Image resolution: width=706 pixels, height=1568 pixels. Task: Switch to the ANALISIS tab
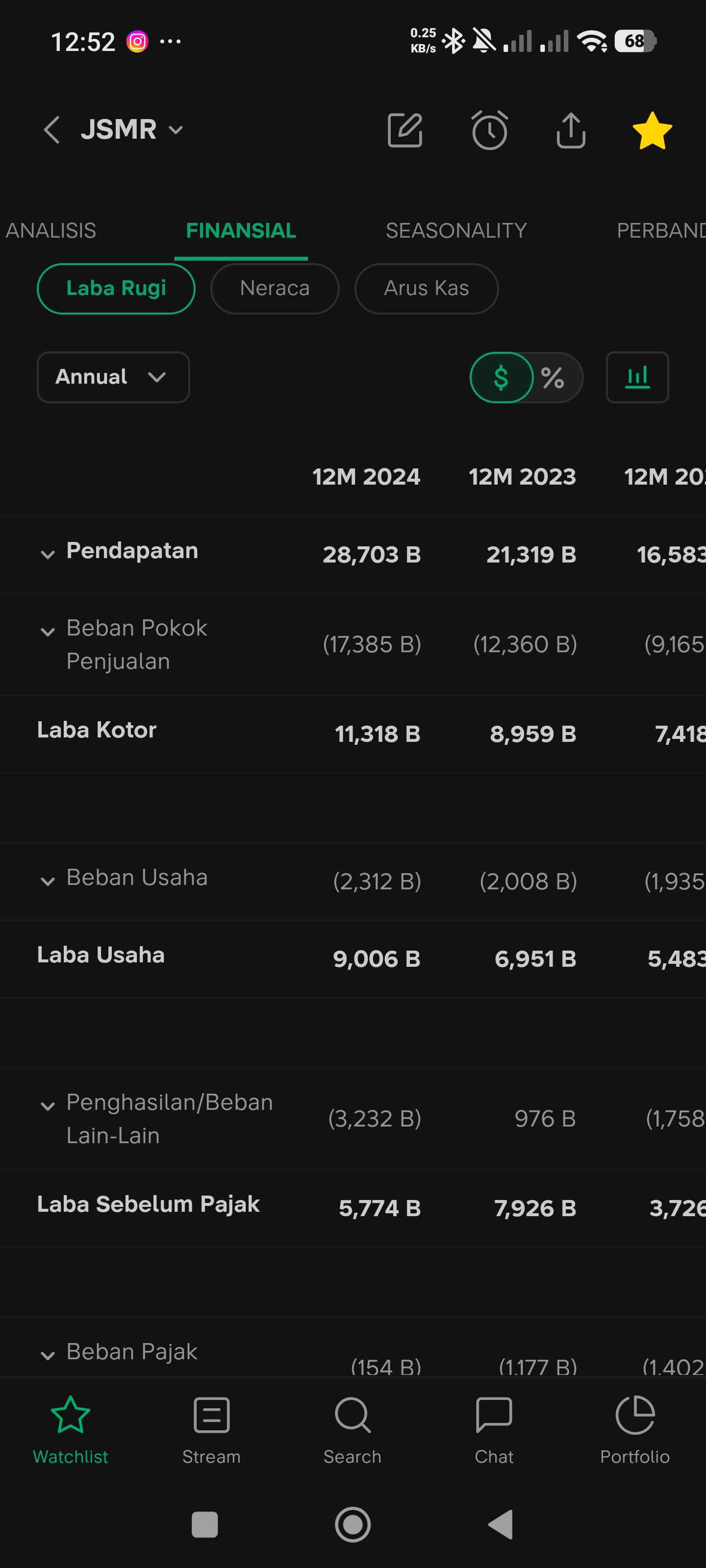point(50,231)
